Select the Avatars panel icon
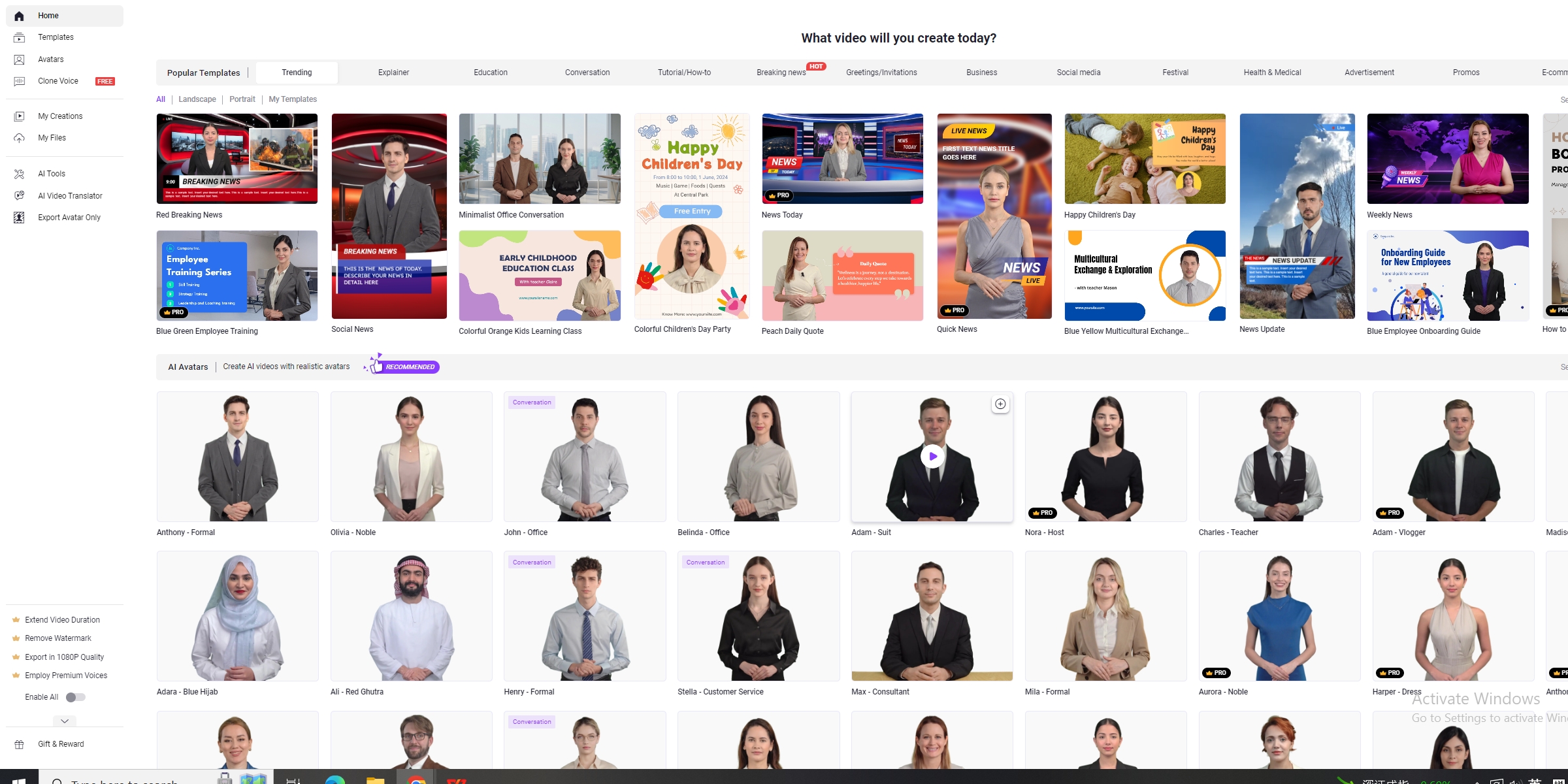The image size is (1568, 784). pyautogui.click(x=19, y=59)
